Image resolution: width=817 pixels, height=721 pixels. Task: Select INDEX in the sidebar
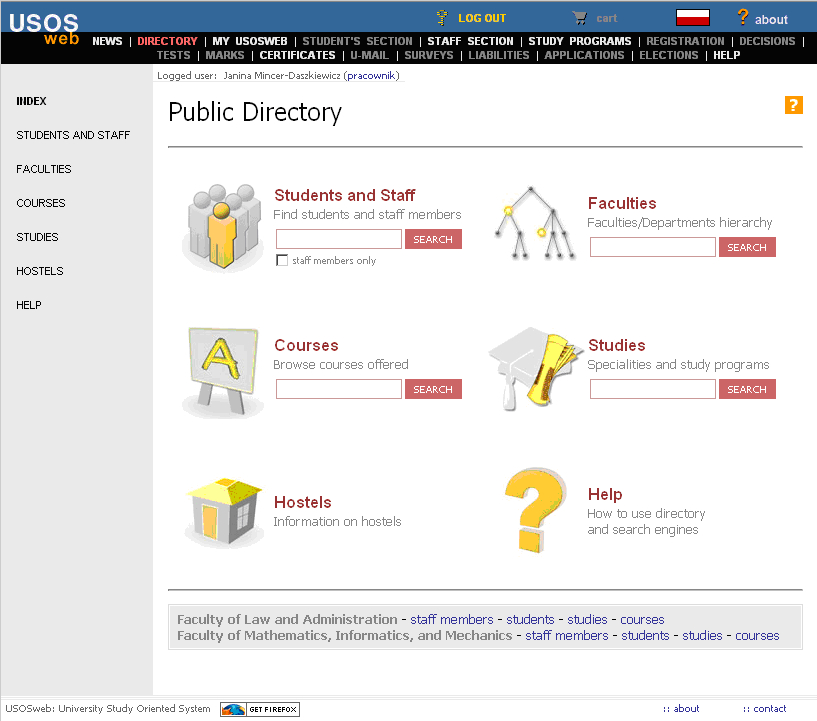point(31,101)
